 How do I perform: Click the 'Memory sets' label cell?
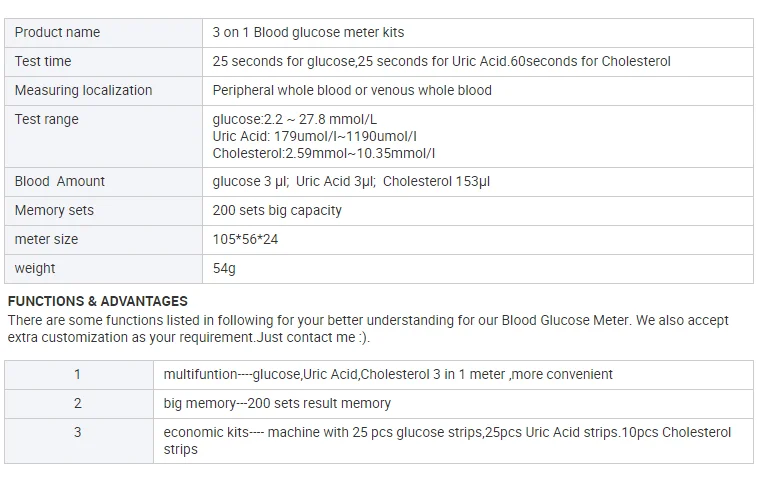(x=54, y=210)
